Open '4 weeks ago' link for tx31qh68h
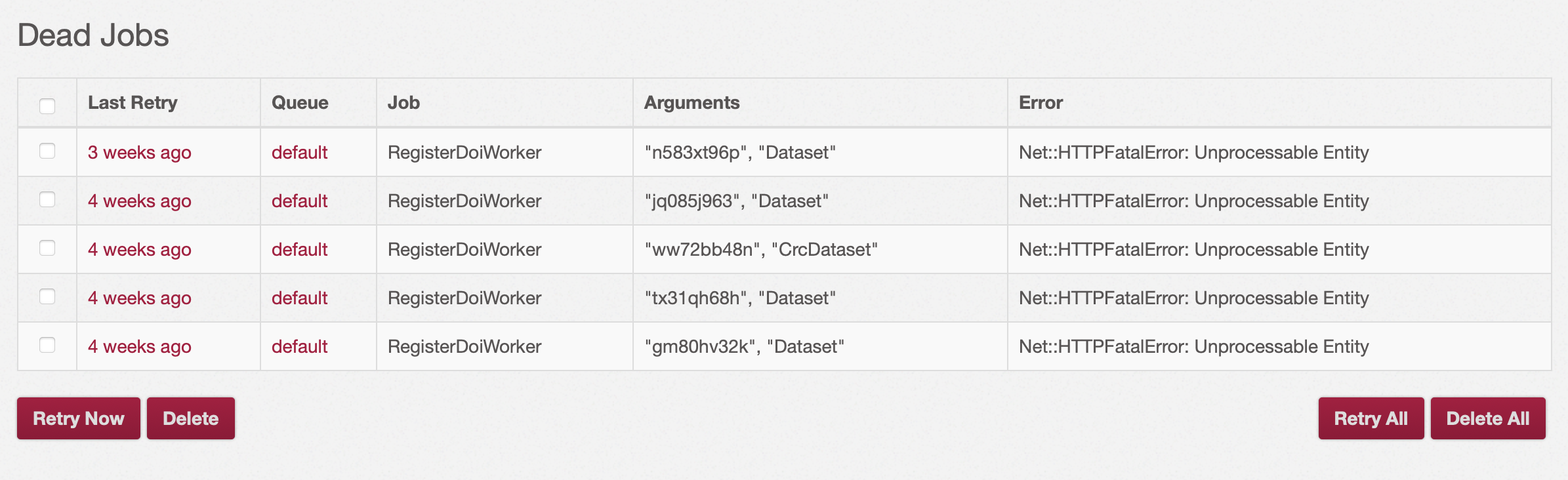This screenshot has width=1568, height=480. pos(140,298)
